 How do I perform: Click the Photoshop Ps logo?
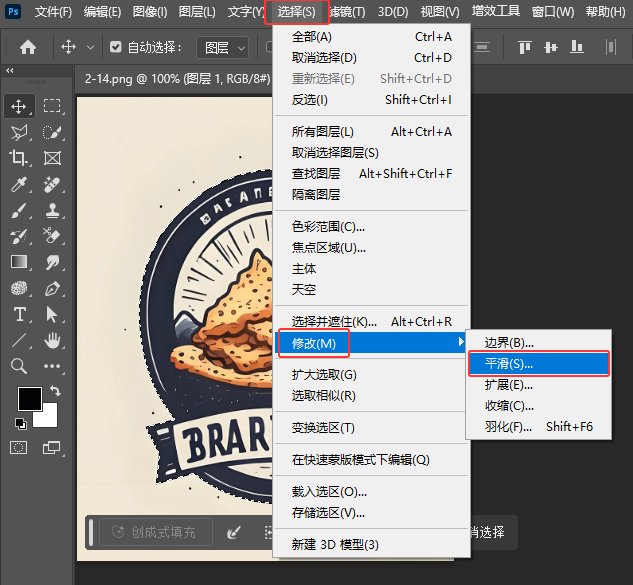[x=13, y=12]
